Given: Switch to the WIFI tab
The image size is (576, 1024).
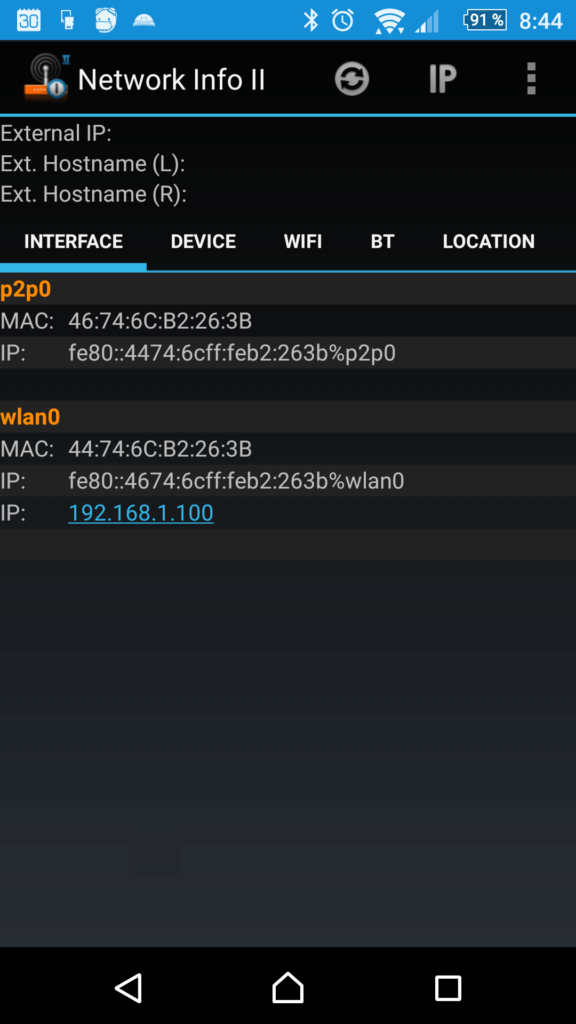Looking at the screenshot, I should coord(303,242).
